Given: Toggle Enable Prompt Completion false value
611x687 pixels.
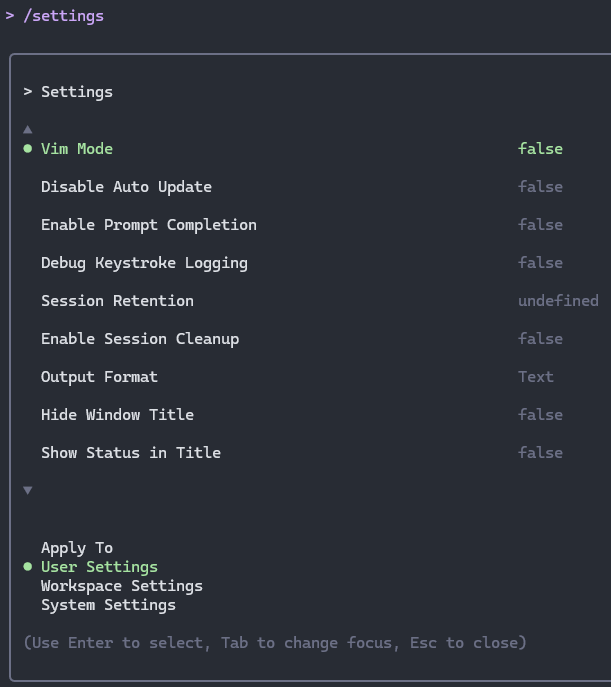Looking at the screenshot, I should [x=540, y=225].
